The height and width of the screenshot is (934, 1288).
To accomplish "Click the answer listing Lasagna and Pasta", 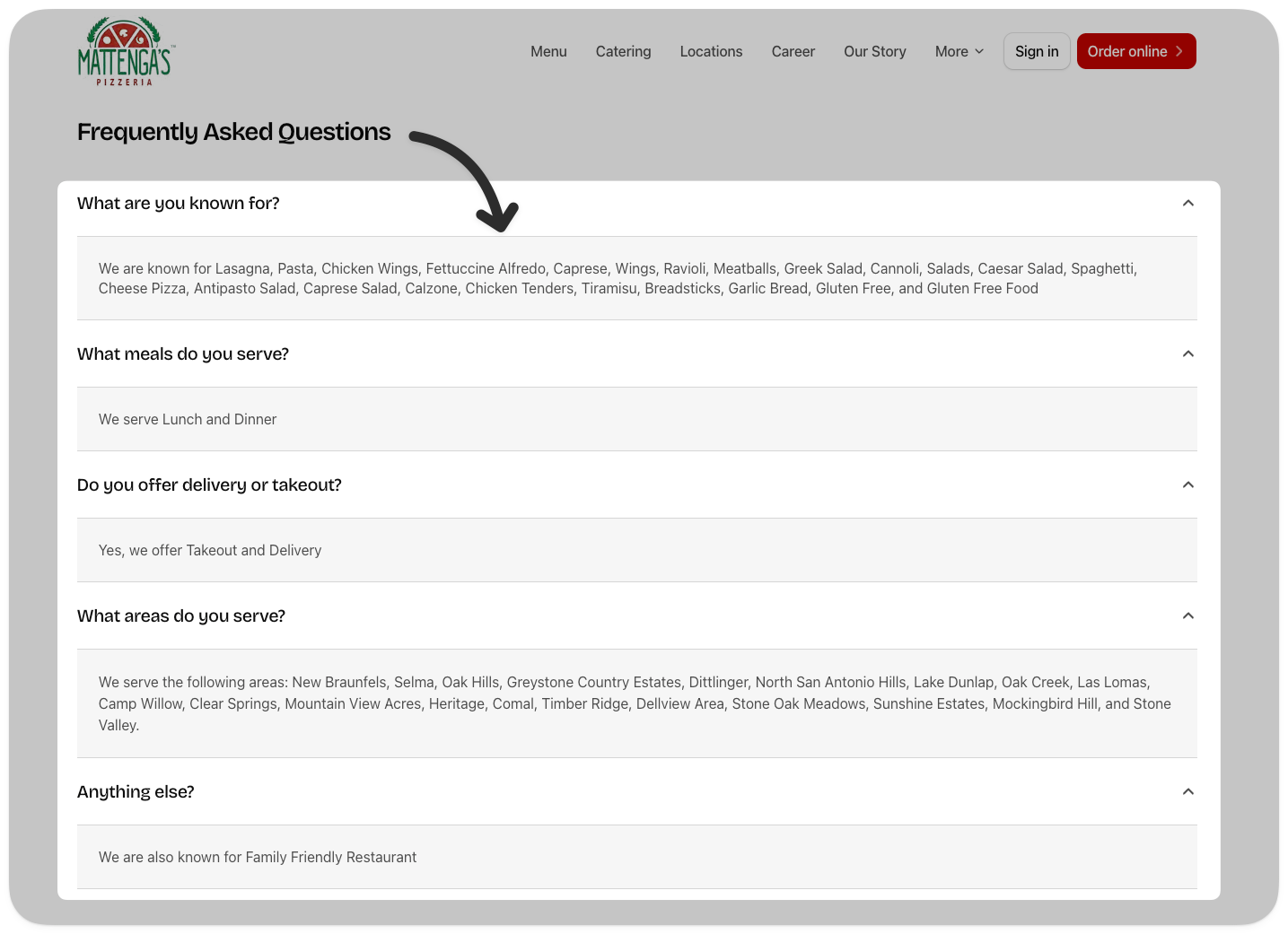I will 618,278.
